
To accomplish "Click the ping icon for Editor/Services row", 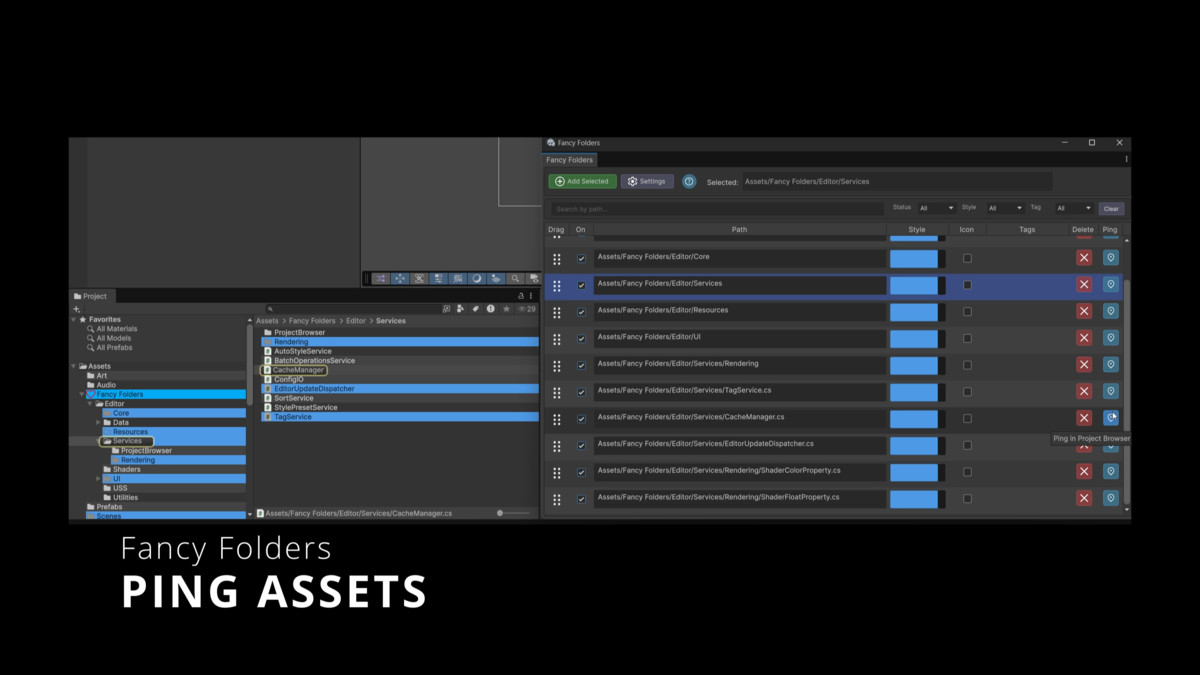I will pyautogui.click(x=1110, y=285).
